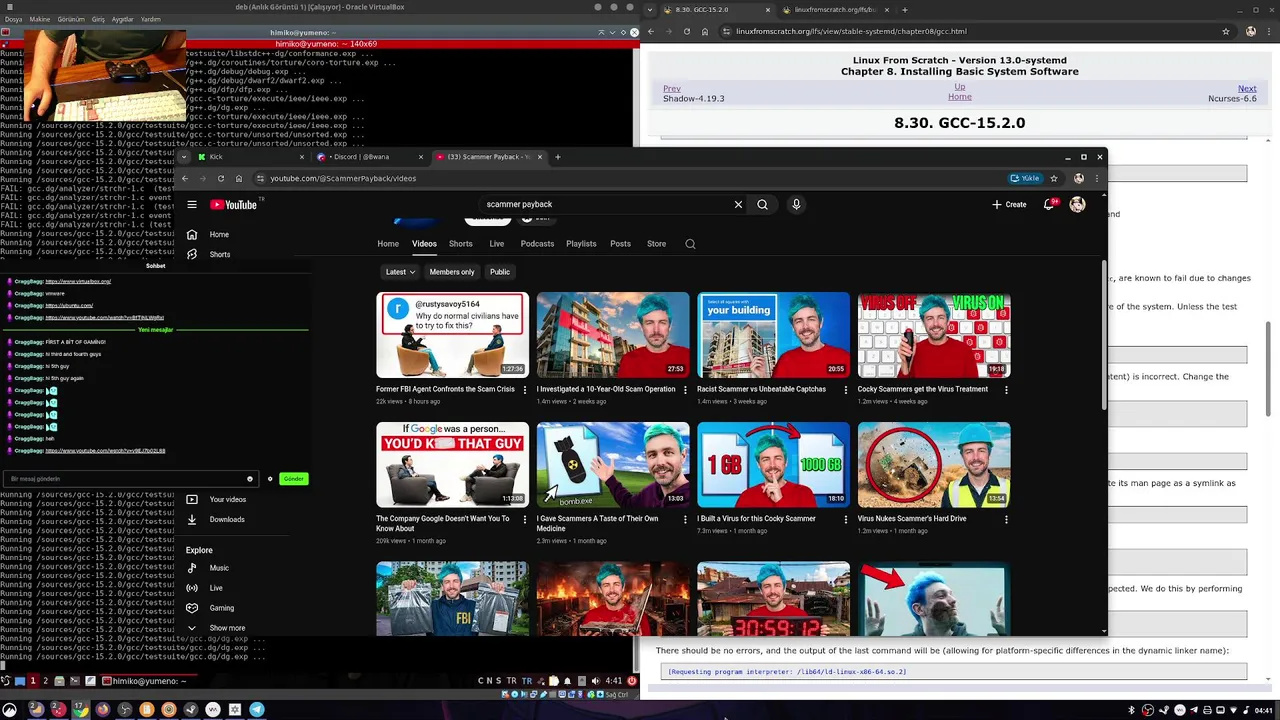Open I Built a Virus video thumbnail
This screenshot has height=720, width=1280.
(773, 465)
